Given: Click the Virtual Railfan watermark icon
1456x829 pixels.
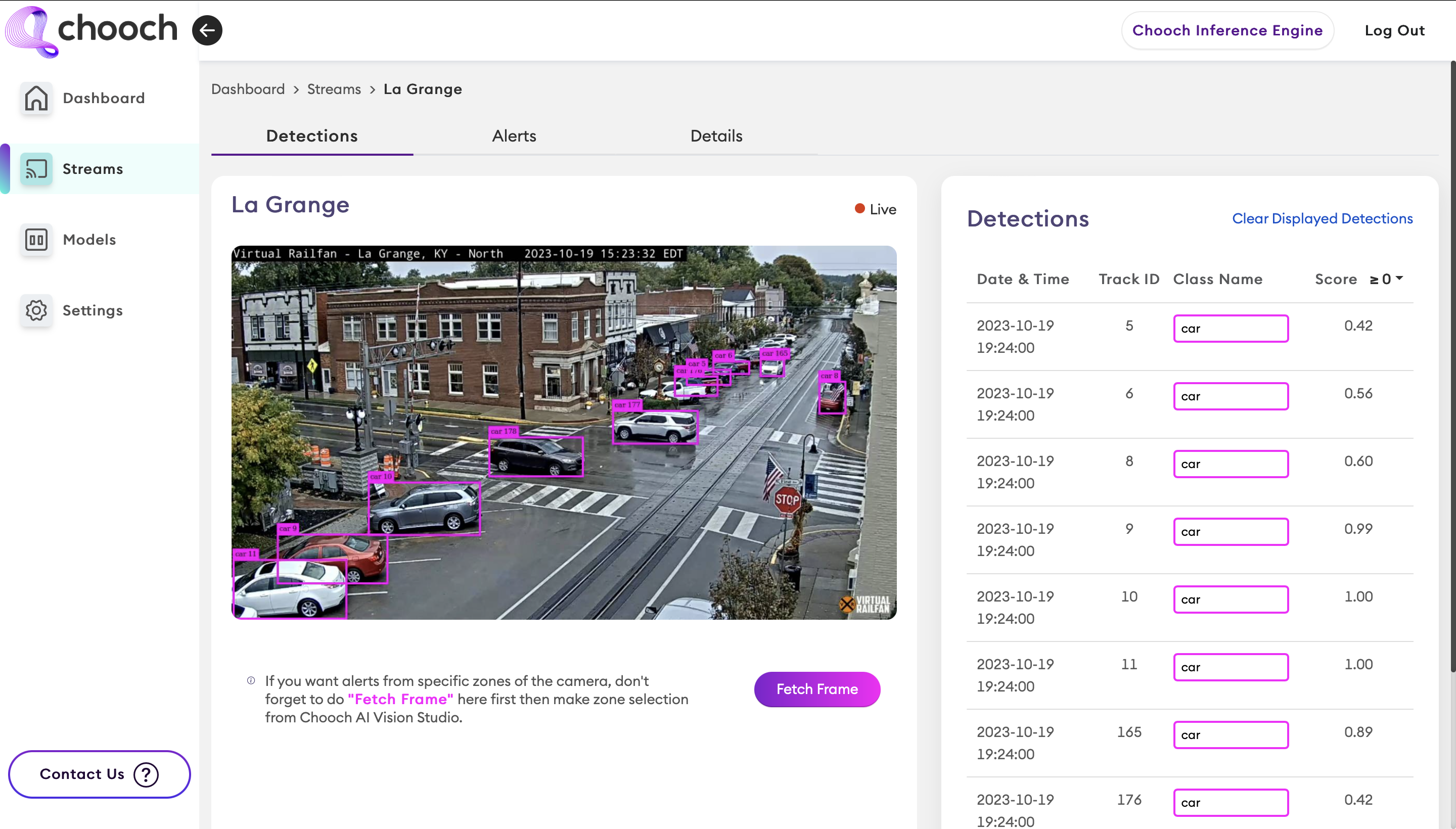Looking at the screenshot, I should pos(847,601).
